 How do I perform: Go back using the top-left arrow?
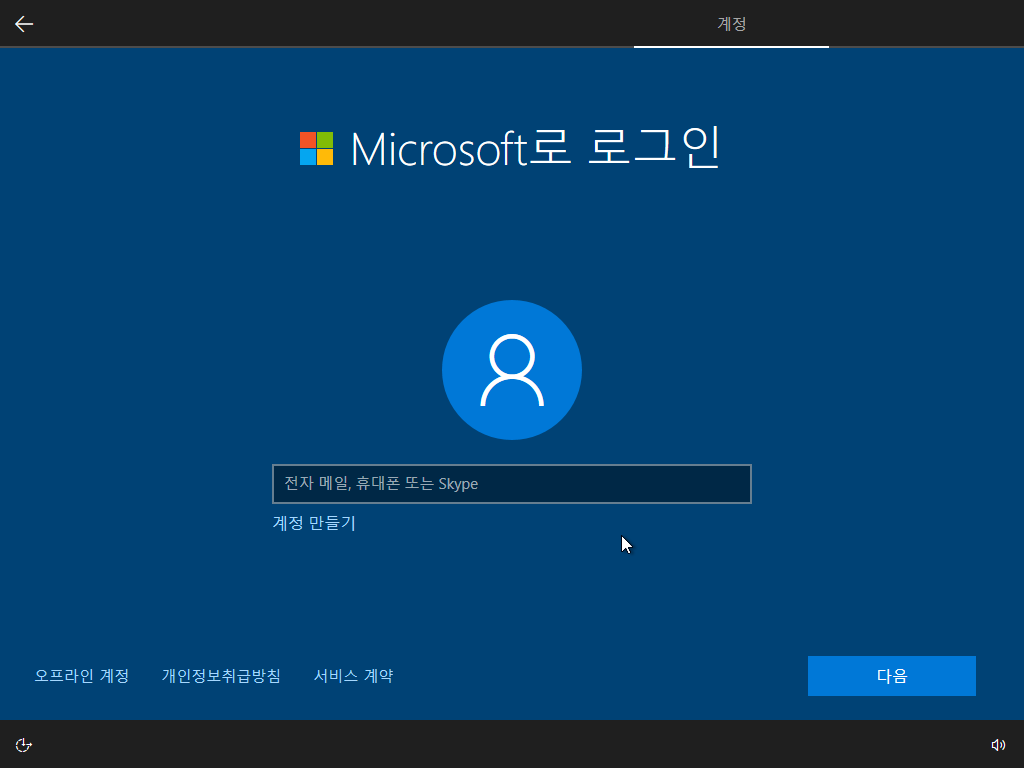24,24
